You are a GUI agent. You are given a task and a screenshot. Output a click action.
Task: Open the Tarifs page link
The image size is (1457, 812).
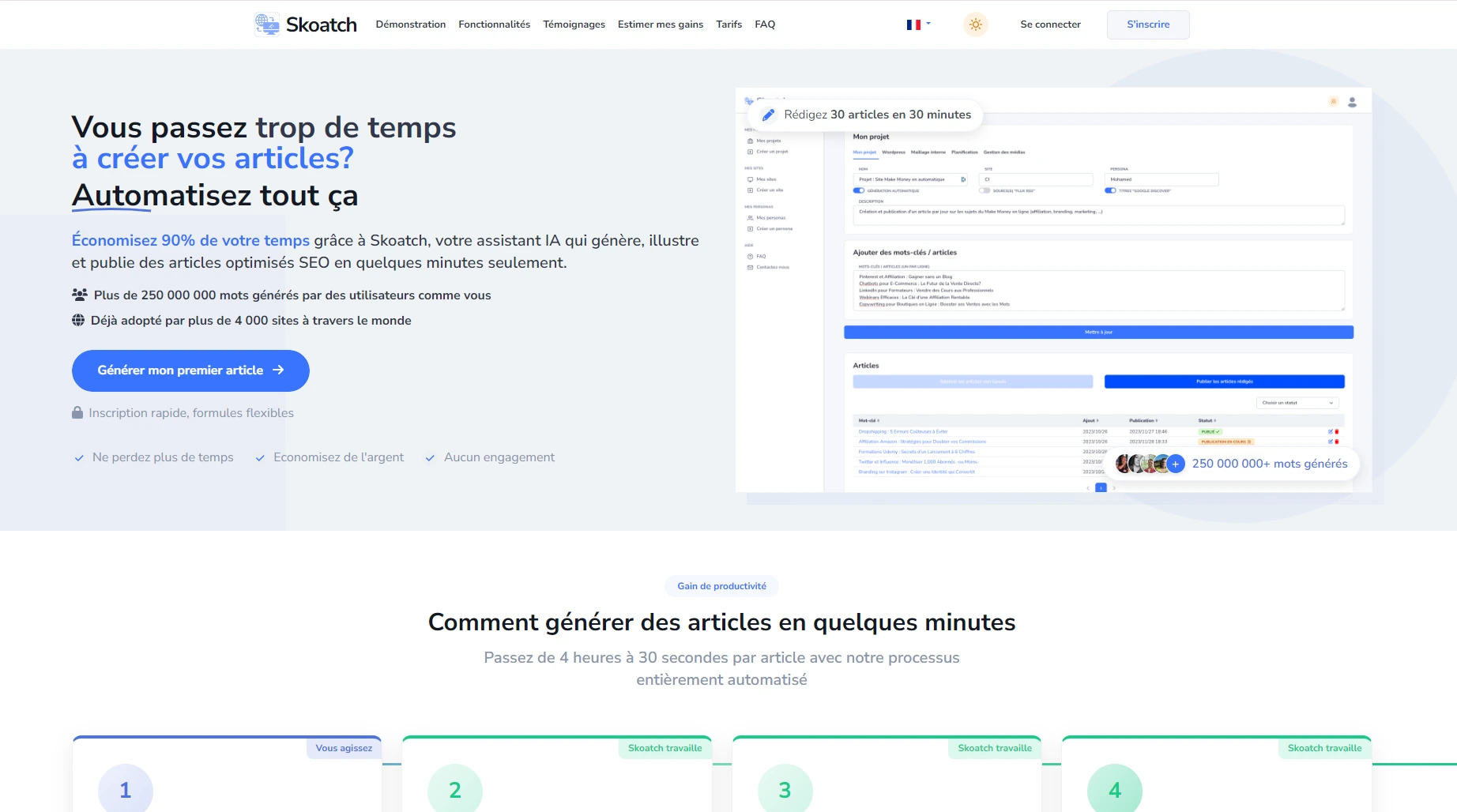(728, 24)
